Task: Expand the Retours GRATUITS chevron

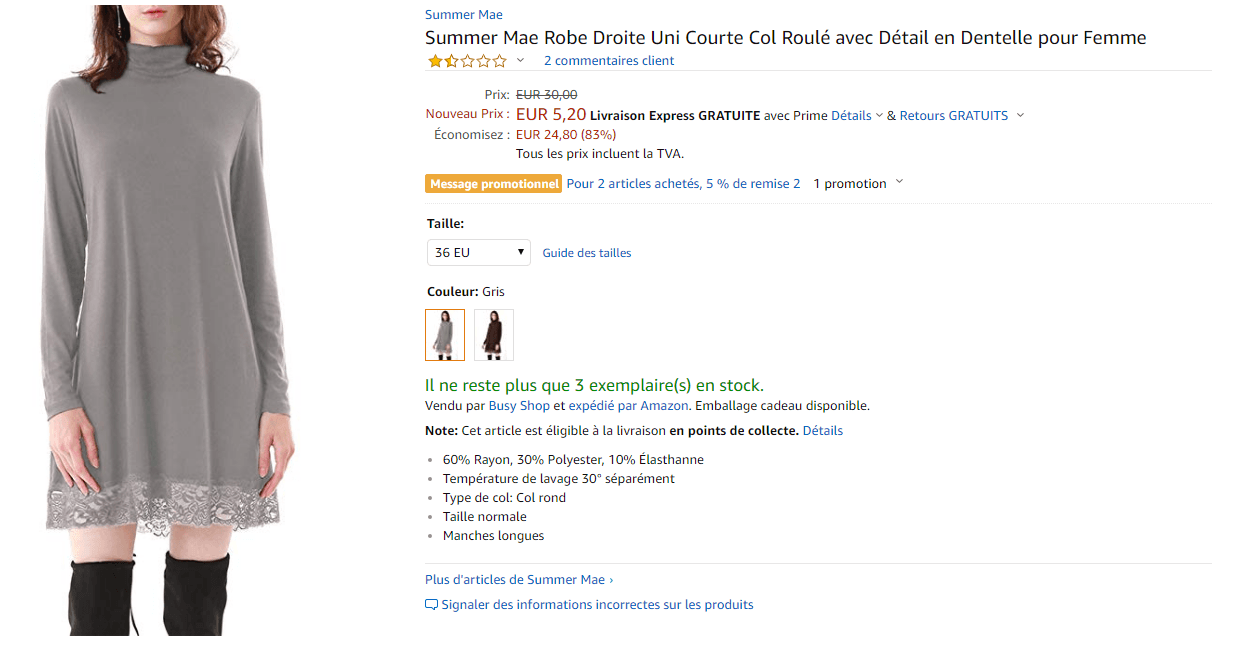Action: (x=1020, y=115)
